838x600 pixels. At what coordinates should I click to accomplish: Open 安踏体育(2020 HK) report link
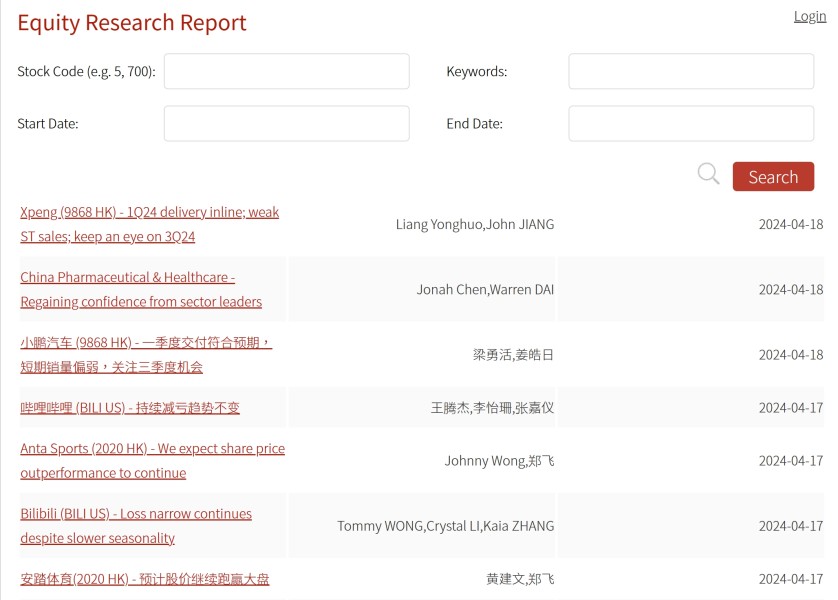[x=145, y=579]
